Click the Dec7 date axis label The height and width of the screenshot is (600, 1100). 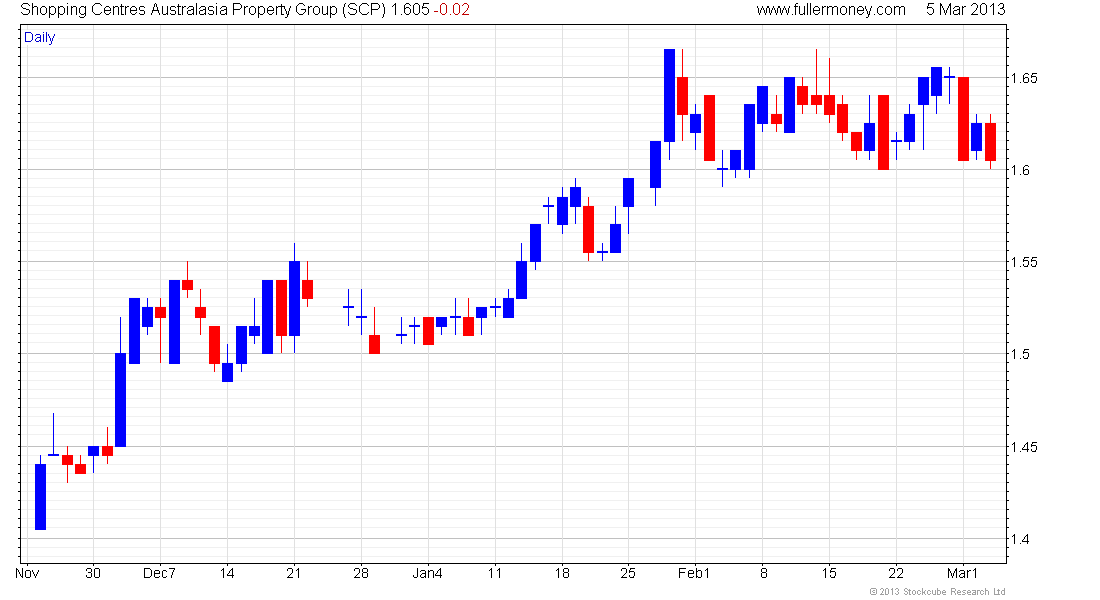159,573
